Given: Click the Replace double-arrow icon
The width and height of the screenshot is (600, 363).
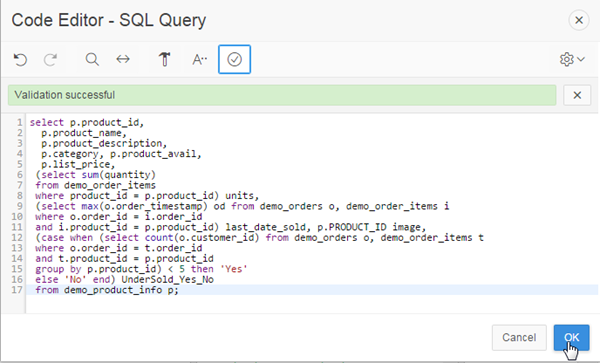Looking at the screenshot, I should [x=123, y=59].
